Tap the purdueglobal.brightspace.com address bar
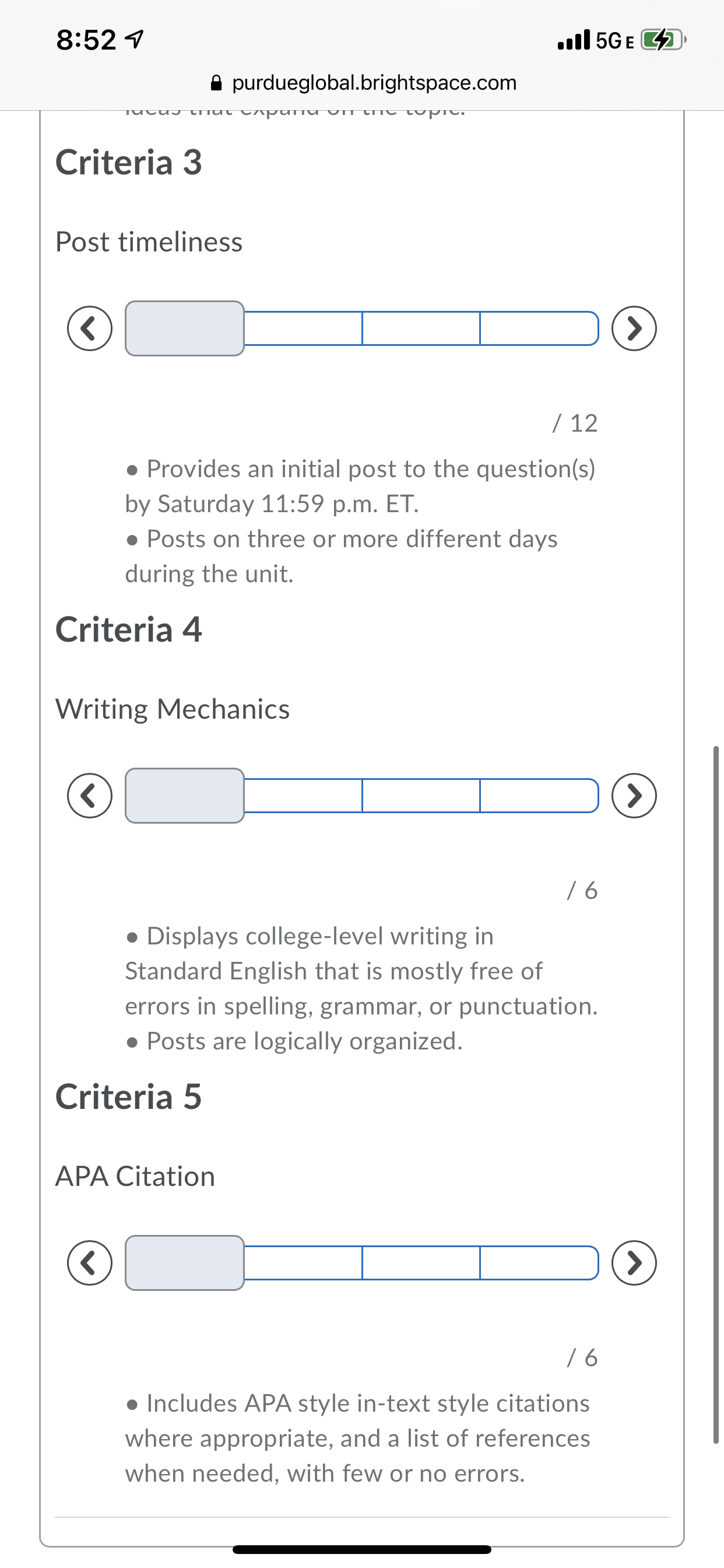The height and width of the screenshot is (1568, 724). tap(374, 83)
